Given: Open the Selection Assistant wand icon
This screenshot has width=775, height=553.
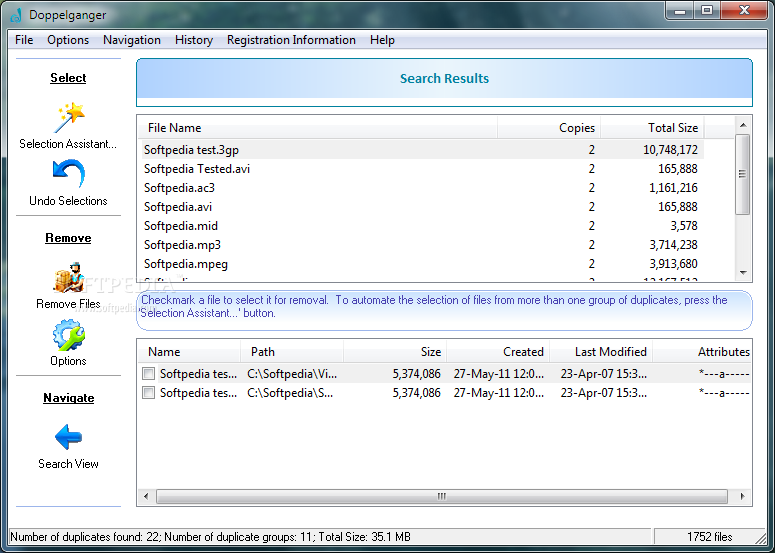Looking at the screenshot, I should click(x=69, y=118).
